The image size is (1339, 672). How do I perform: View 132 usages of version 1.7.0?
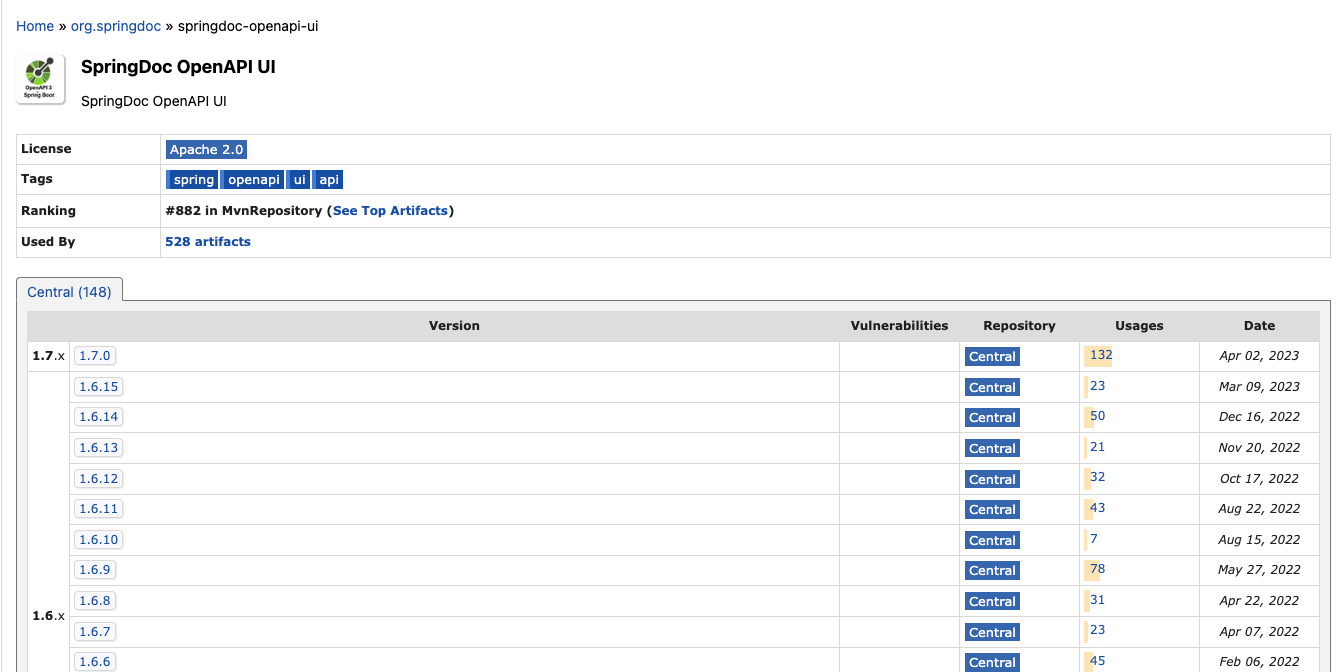coord(1101,354)
